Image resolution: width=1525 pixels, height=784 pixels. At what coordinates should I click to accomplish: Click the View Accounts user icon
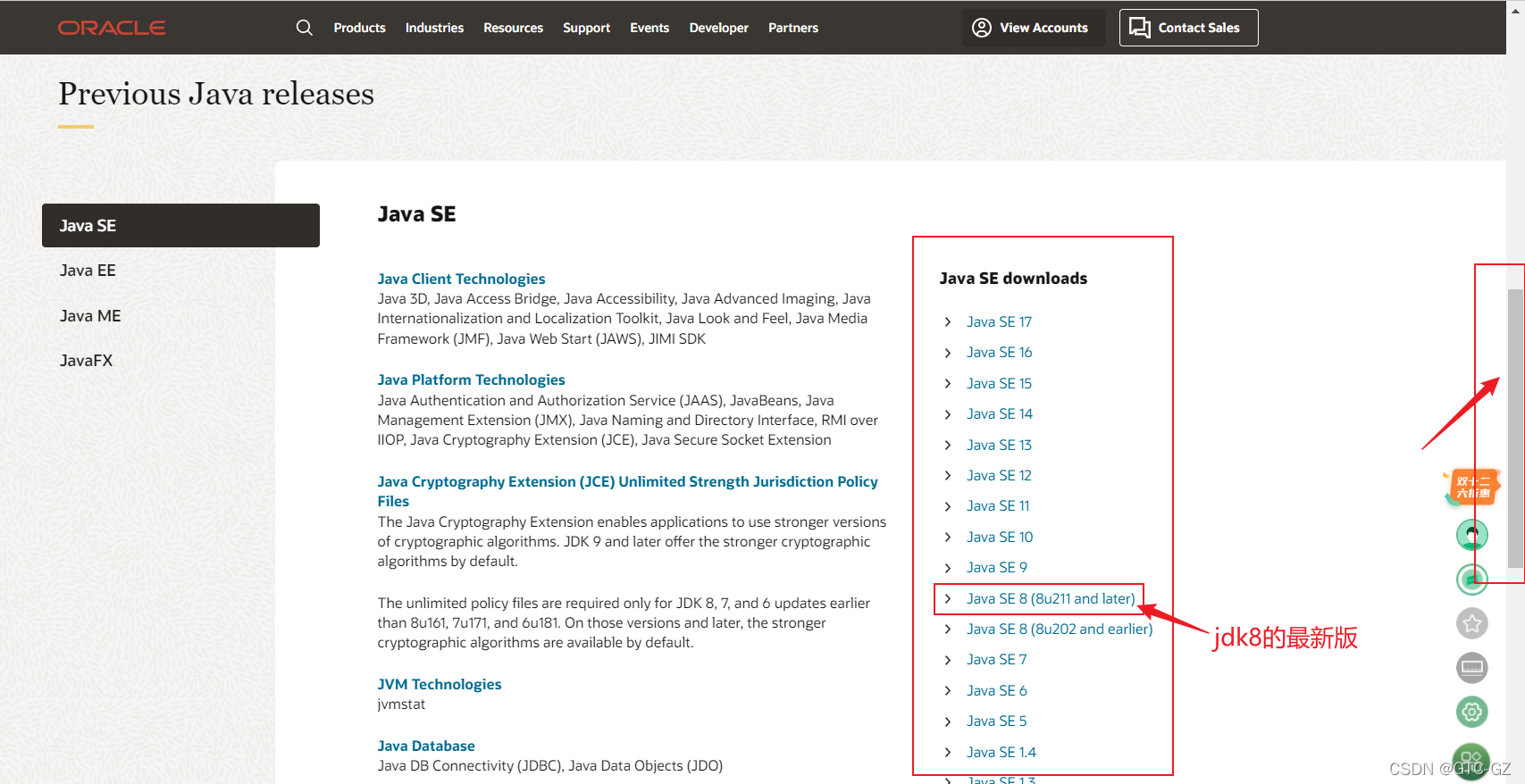click(x=982, y=28)
